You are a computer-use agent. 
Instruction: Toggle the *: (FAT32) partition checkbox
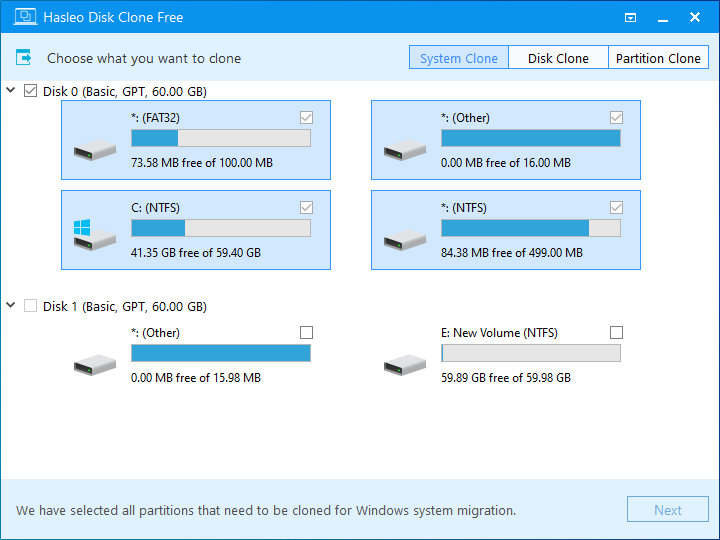(x=306, y=118)
